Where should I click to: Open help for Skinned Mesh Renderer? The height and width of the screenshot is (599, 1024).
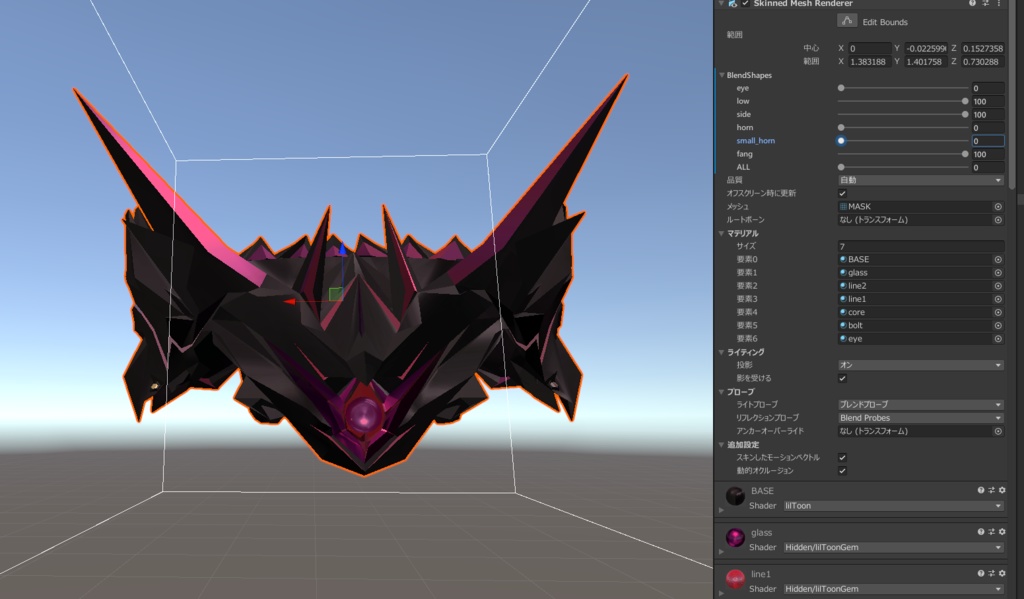[972, 3]
